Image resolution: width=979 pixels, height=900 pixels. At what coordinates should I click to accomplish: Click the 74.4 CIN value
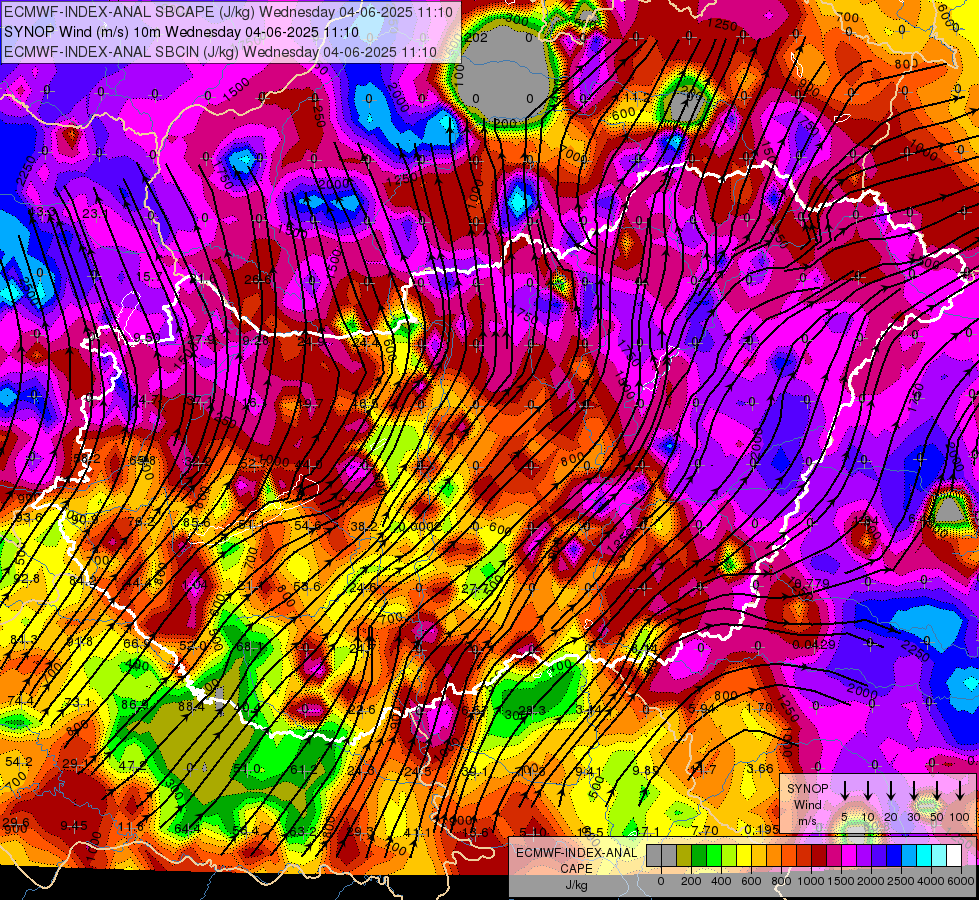tap(21, 701)
